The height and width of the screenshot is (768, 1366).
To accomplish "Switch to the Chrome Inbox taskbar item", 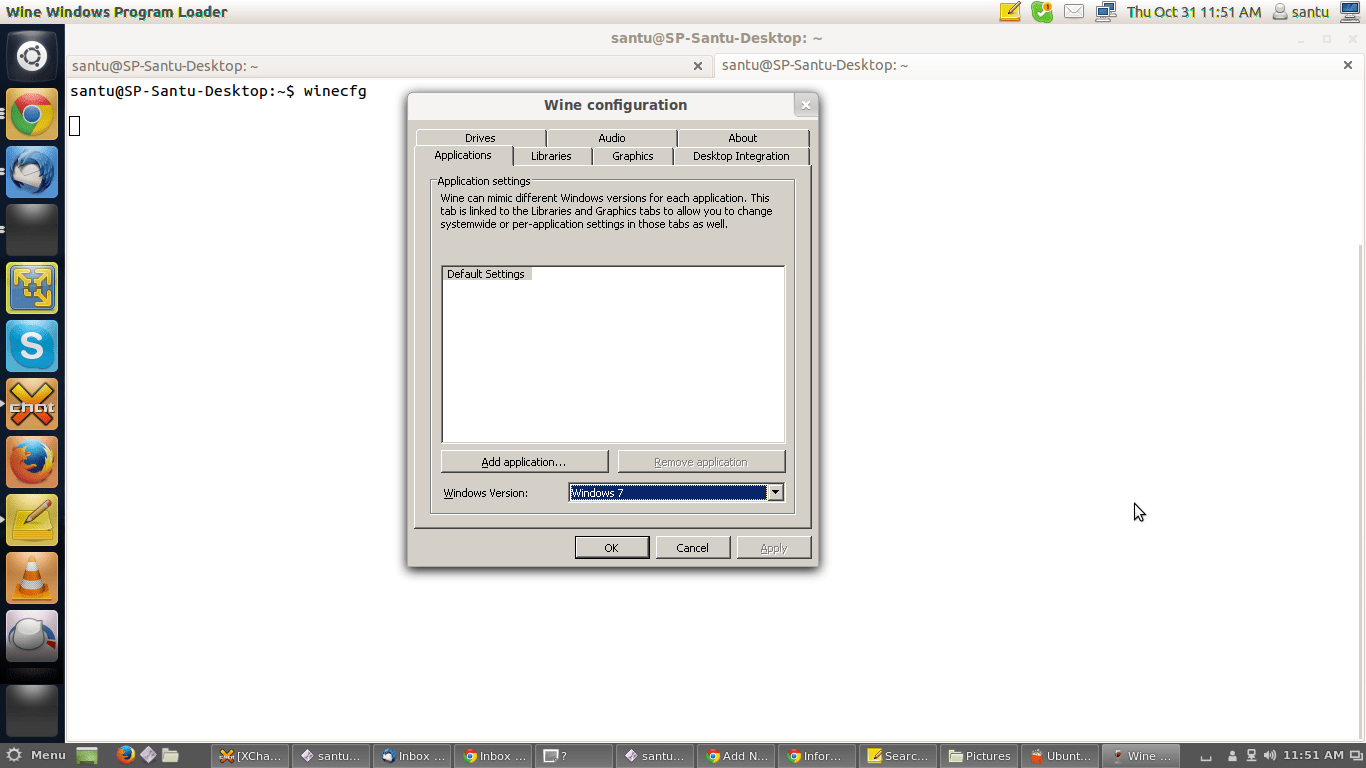I will coord(494,756).
